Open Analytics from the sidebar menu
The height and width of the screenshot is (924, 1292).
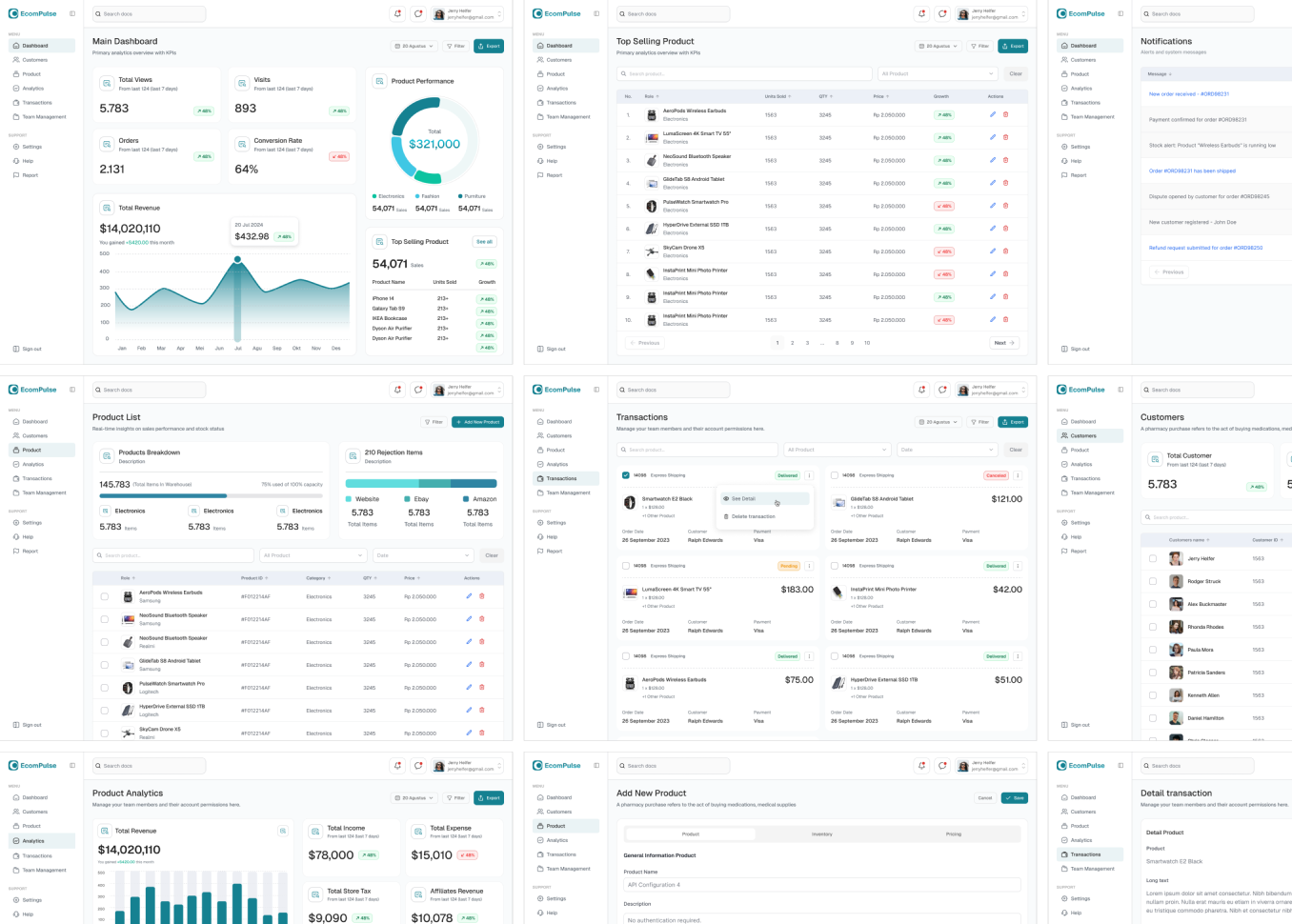(36, 88)
